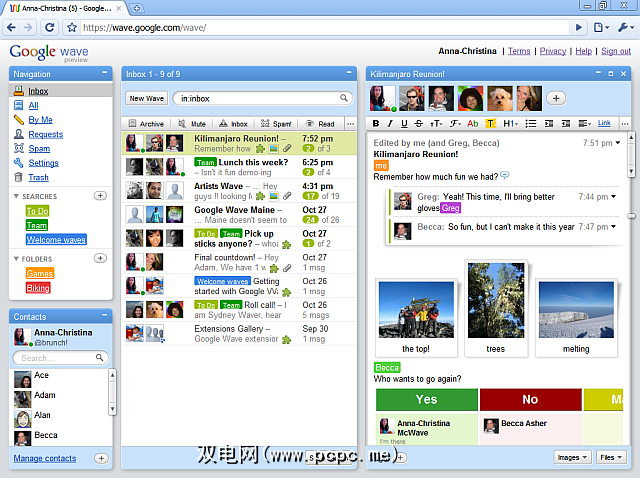Add a contact with the plus button
This screenshot has width=640, height=478.
(x=101, y=458)
